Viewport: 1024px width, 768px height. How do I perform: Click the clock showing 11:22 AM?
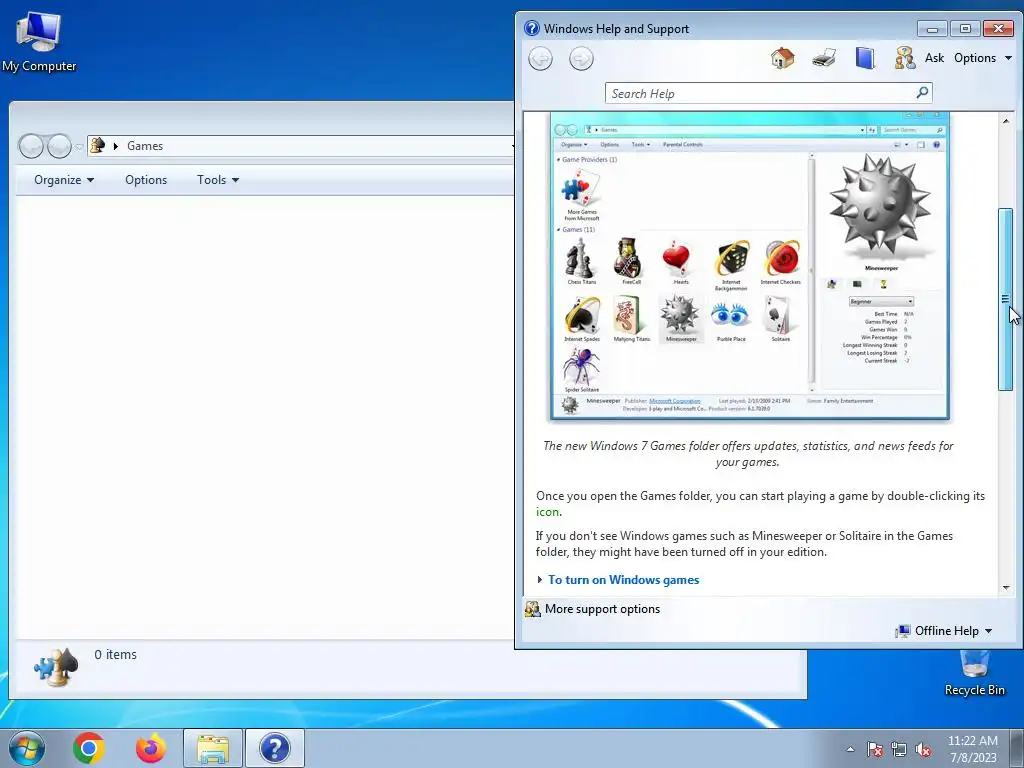(972, 741)
